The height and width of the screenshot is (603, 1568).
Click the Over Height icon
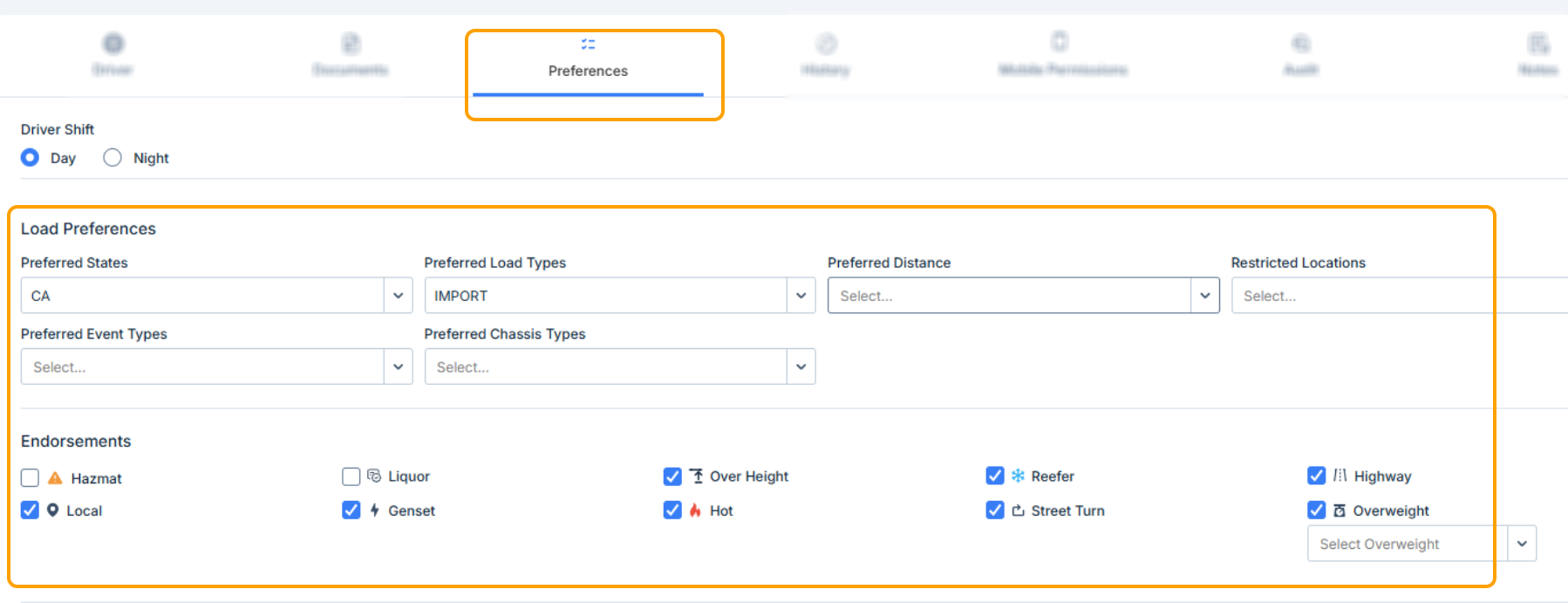(696, 476)
